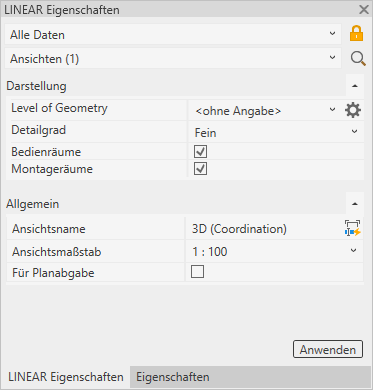The image size is (373, 390).
Task: Open the Alle Daten dropdown
Action: point(173,34)
